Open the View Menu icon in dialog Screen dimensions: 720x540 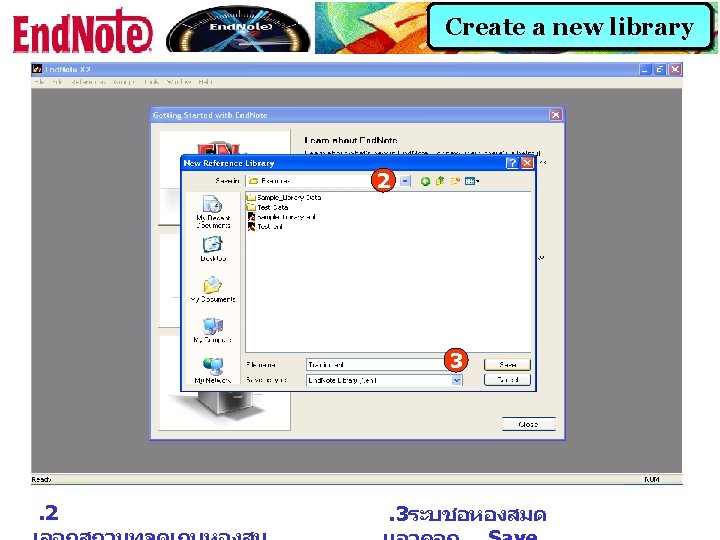point(472,181)
